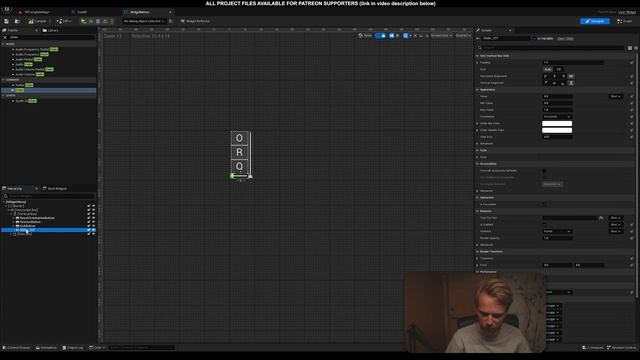Click the Slider Bar Color swatch
The height and width of the screenshot is (360, 640).
pos(557,123)
